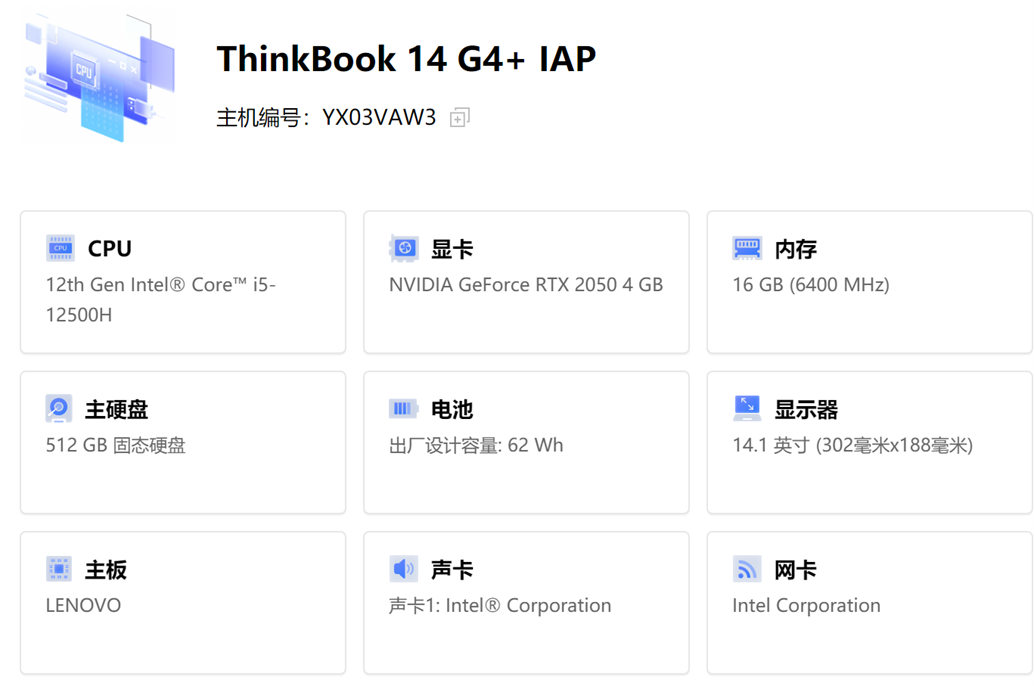This screenshot has height=686, width=1034.
Task: Click Intel Corporation network card text
Action: tap(806, 606)
